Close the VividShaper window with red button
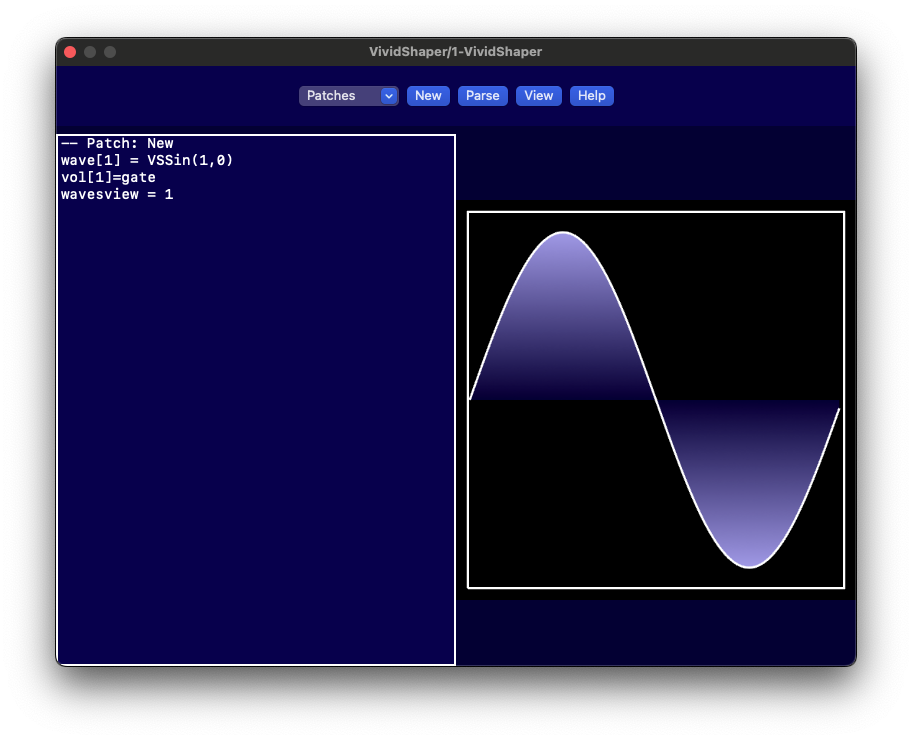912x740 pixels. click(x=70, y=52)
